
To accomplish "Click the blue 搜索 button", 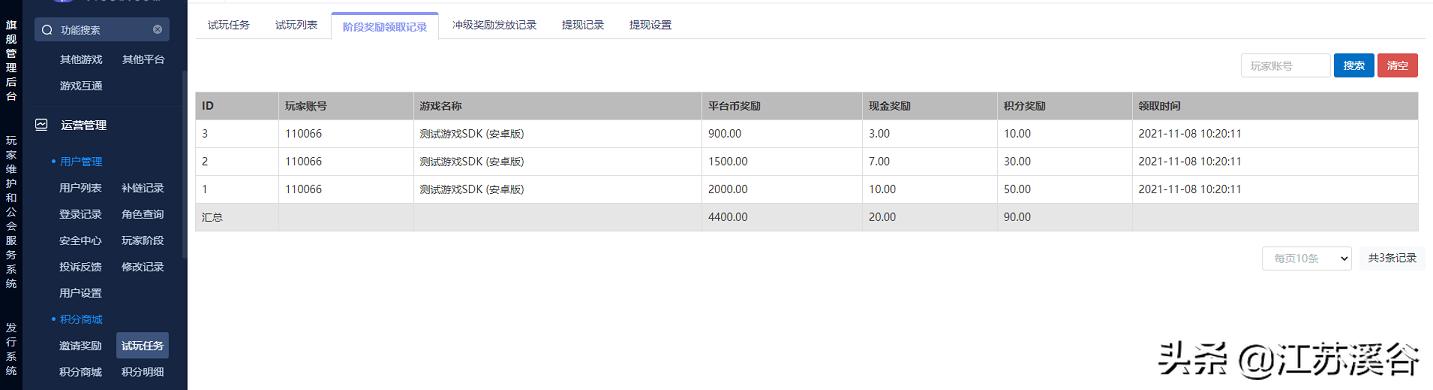I will point(1354,65).
